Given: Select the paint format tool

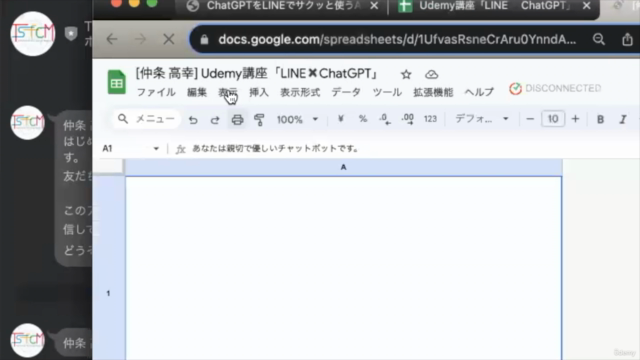Looking at the screenshot, I should [259, 120].
